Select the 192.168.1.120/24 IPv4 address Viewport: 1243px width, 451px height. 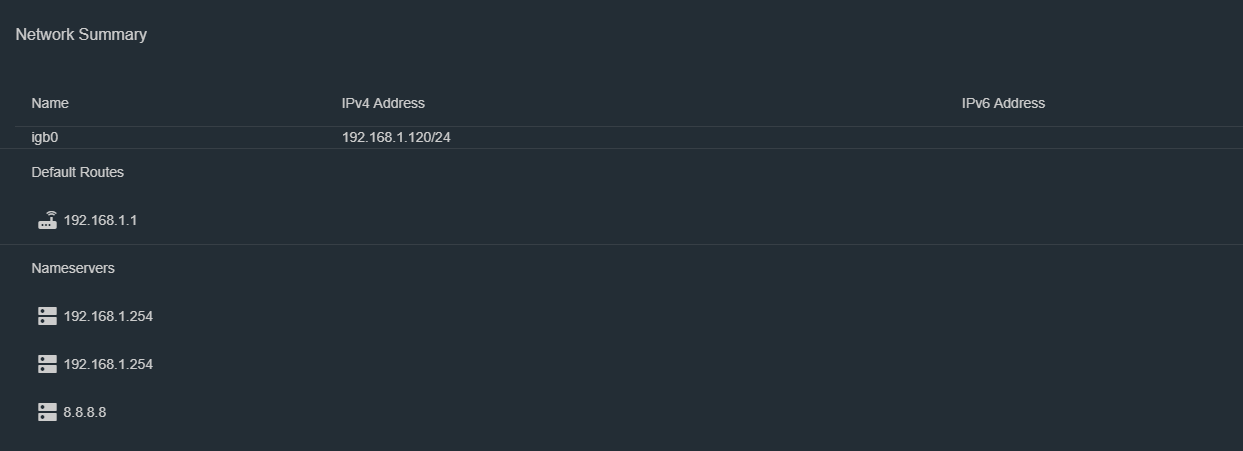[x=396, y=137]
